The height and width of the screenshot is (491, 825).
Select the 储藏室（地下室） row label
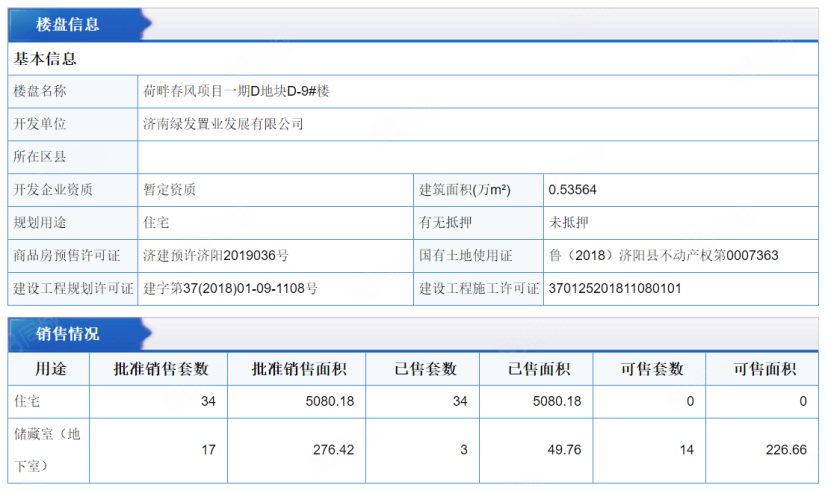tap(47, 450)
